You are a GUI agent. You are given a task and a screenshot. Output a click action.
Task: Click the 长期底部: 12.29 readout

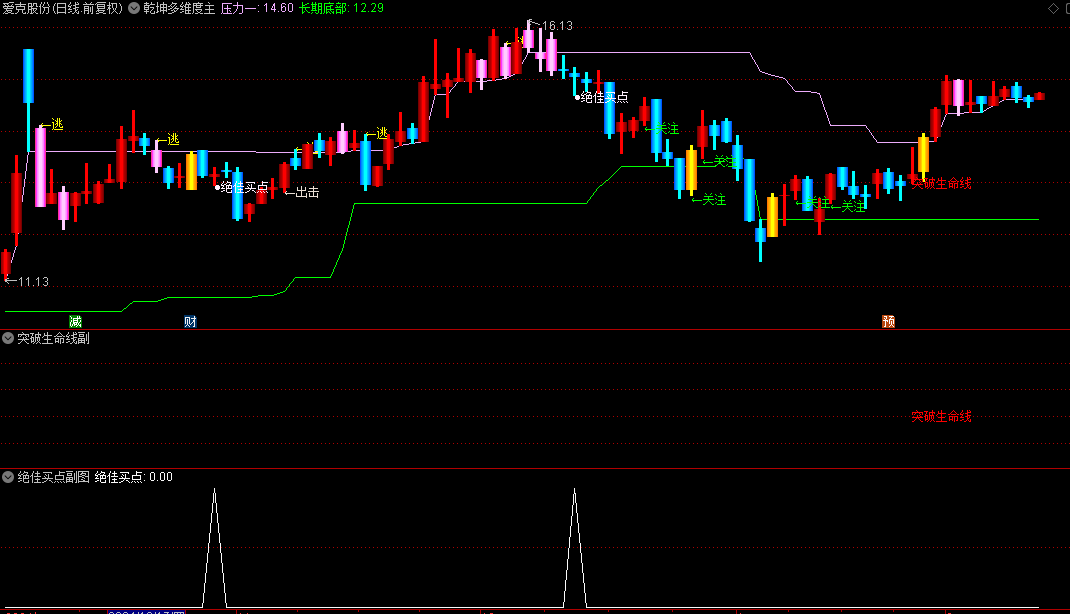coord(341,8)
